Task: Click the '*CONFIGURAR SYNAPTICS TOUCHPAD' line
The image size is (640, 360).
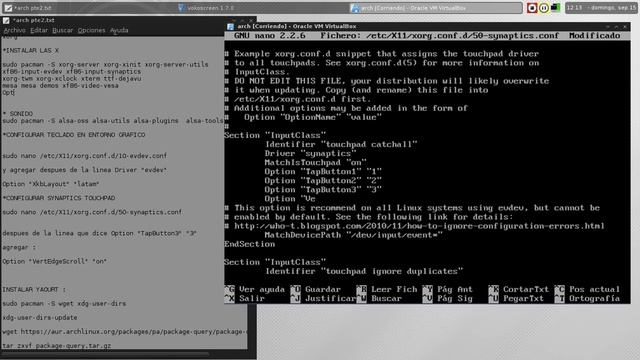Action: click(x=59, y=198)
